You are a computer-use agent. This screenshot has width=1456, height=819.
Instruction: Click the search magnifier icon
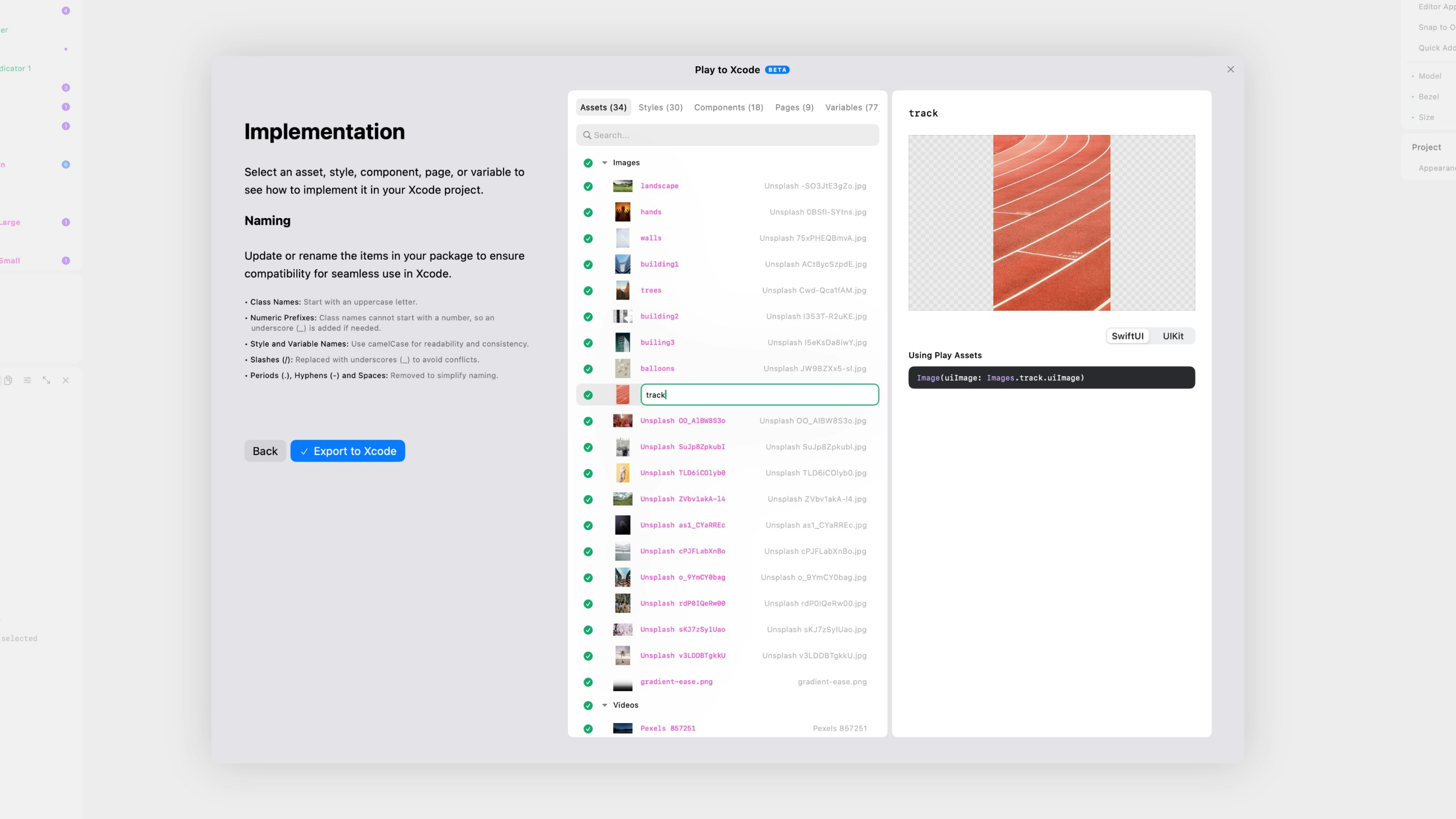(x=587, y=135)
